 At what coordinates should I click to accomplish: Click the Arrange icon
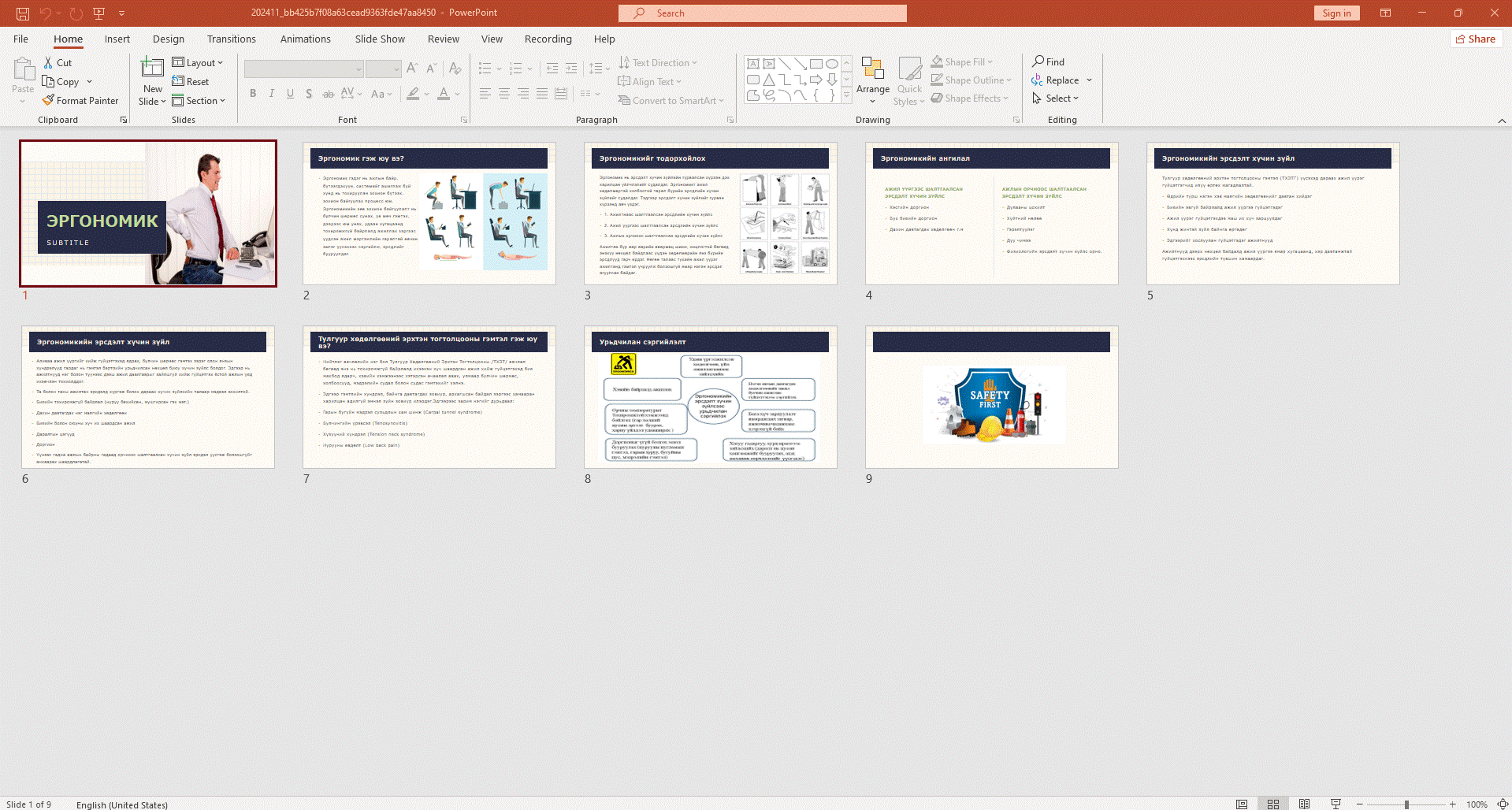pyautogui.click(x=872, y=72)
